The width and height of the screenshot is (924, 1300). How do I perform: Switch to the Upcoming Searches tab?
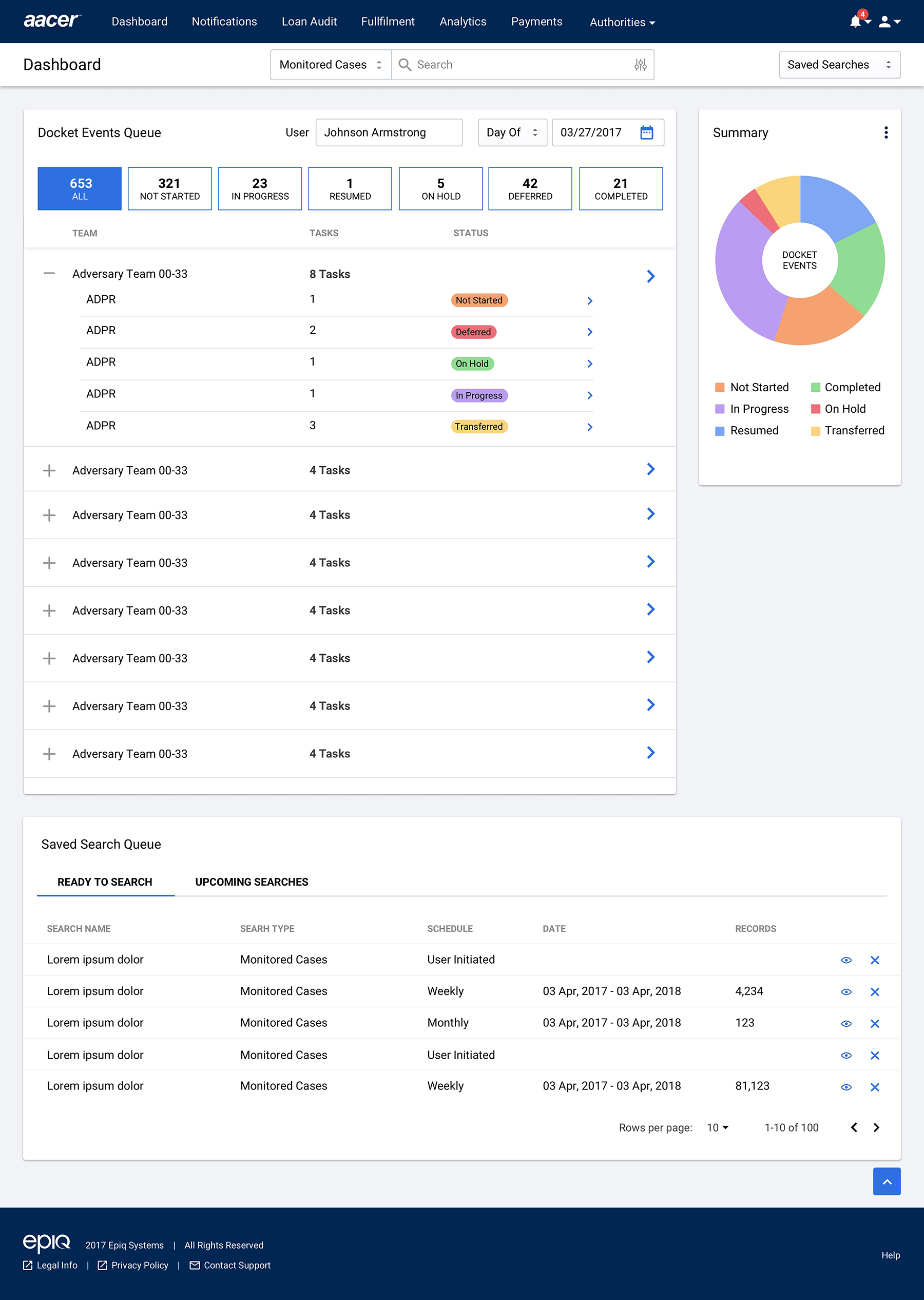pyautogui.click(x=252, y=881)
